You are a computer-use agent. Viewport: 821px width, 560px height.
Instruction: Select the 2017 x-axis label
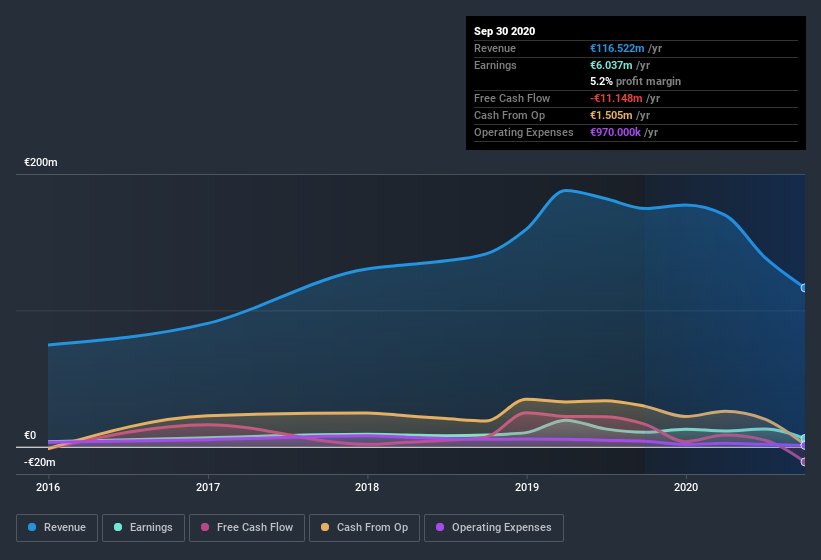pos(208,487)
